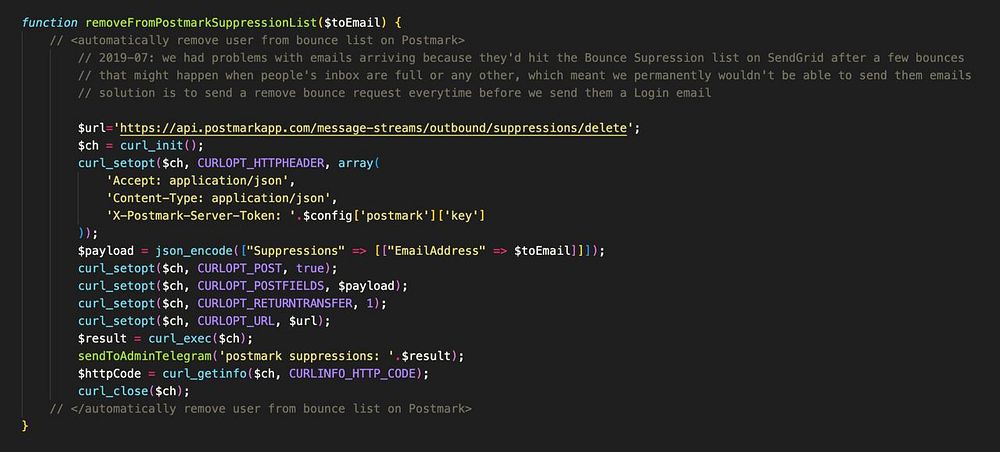This screenshot has height=452, width=1000.
Task: Click the curl_exec function call
Action: click(179, 339)
